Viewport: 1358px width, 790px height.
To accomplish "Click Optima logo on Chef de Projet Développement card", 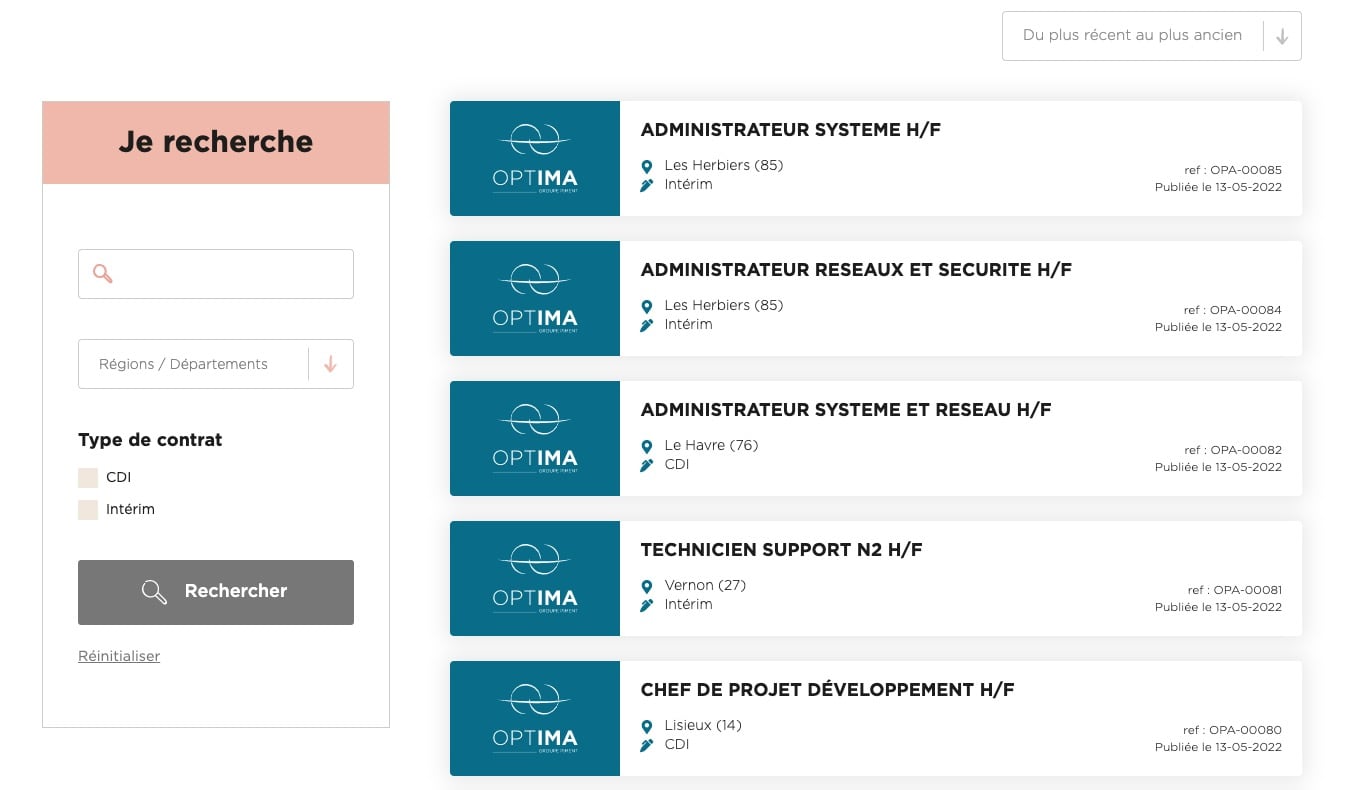I will 535,718.
